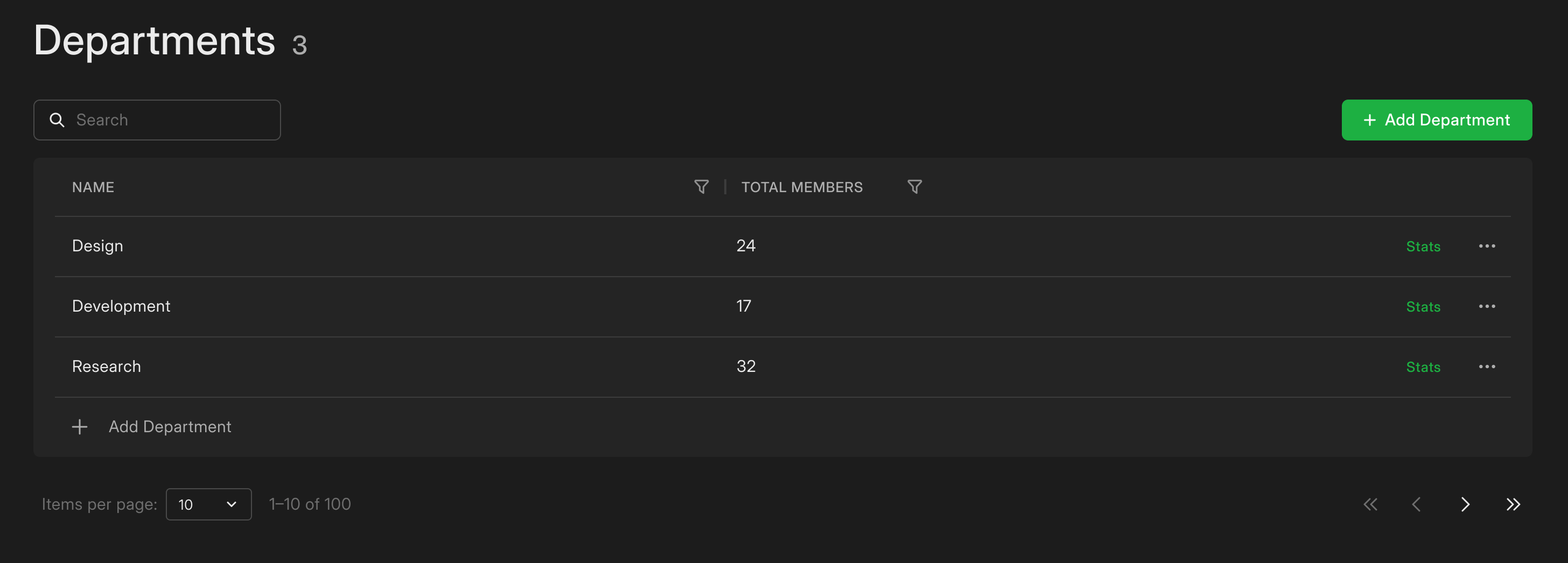Click the TOTAL MEMBERS column header
Viewport: 1568px width, 563px height.
click(x=802, y=187)
